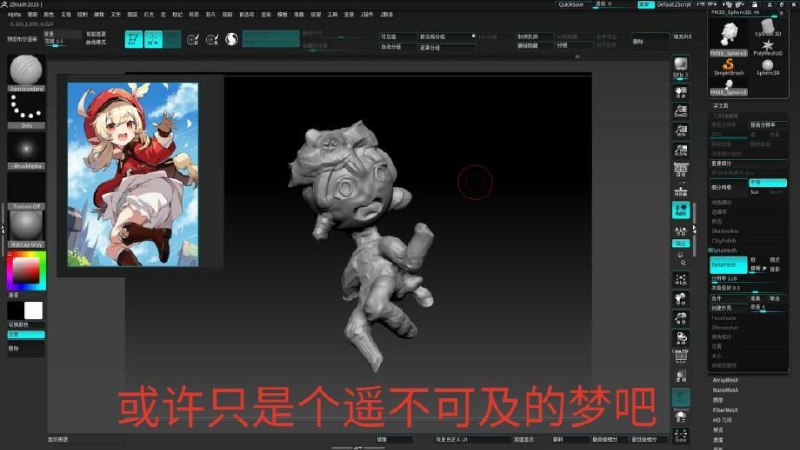Select the PolyMesh3D star tool
Viewport: 800px width, 450px height.
click(767, 47)
